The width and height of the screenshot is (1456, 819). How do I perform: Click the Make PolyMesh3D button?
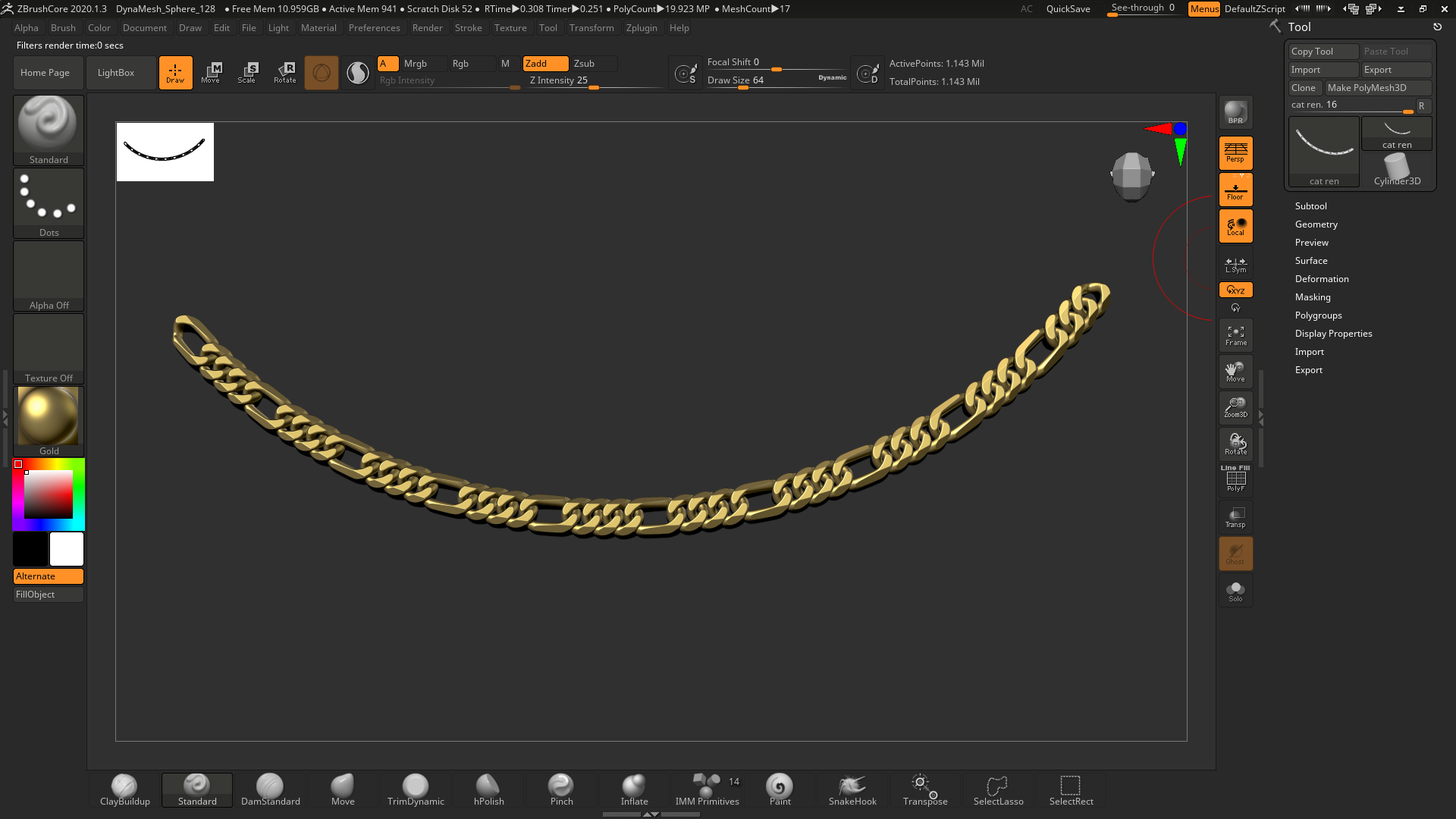[x=1378, y=88]
